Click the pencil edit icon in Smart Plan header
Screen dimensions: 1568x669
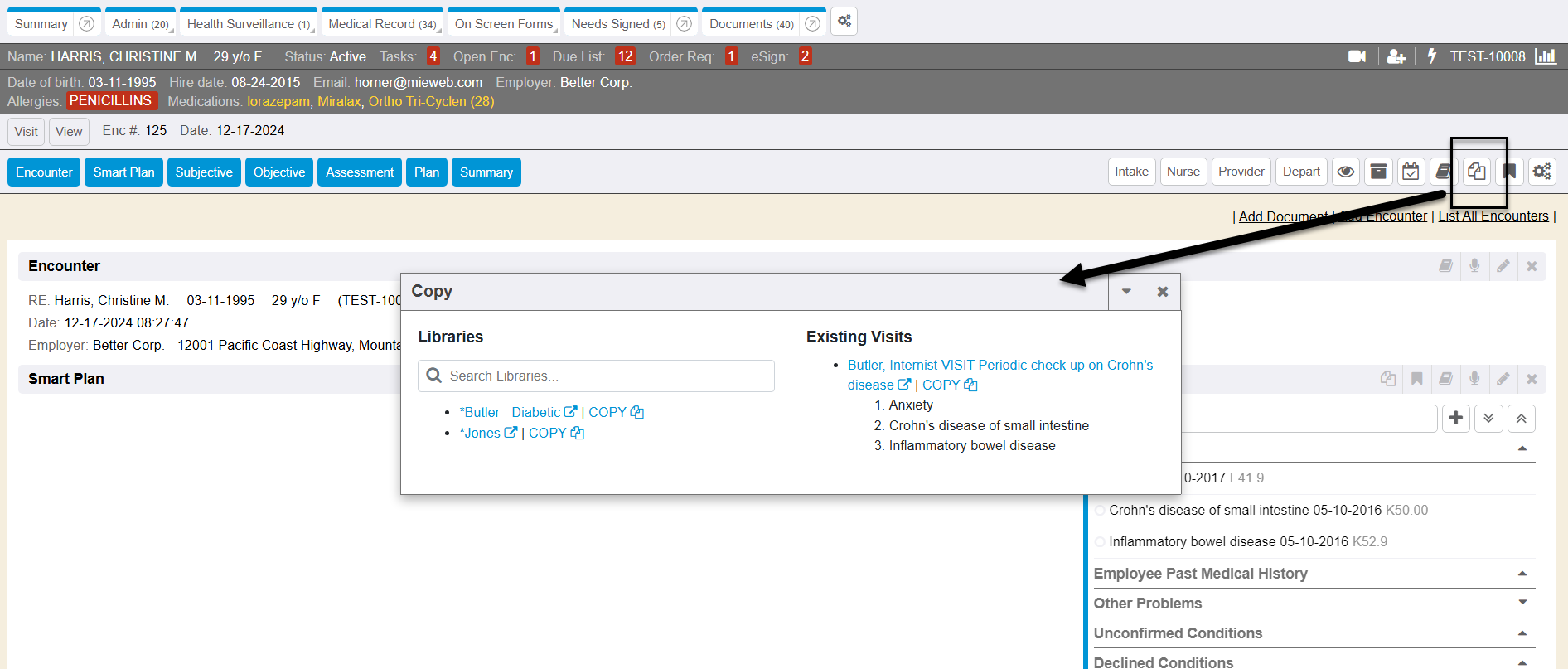(x=1503, y=379)
